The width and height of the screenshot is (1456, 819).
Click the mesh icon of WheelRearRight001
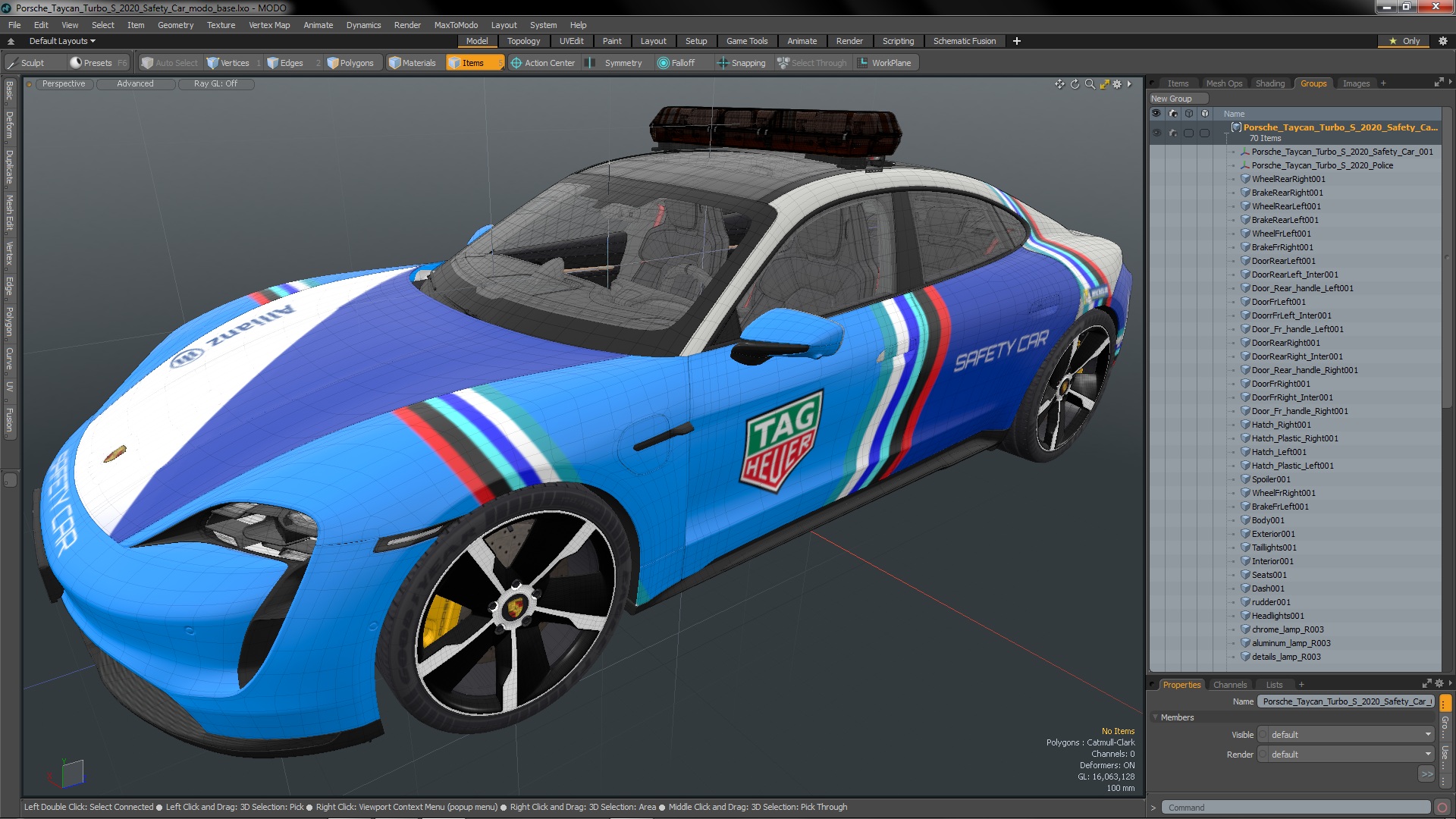[x=1245, y=179]
